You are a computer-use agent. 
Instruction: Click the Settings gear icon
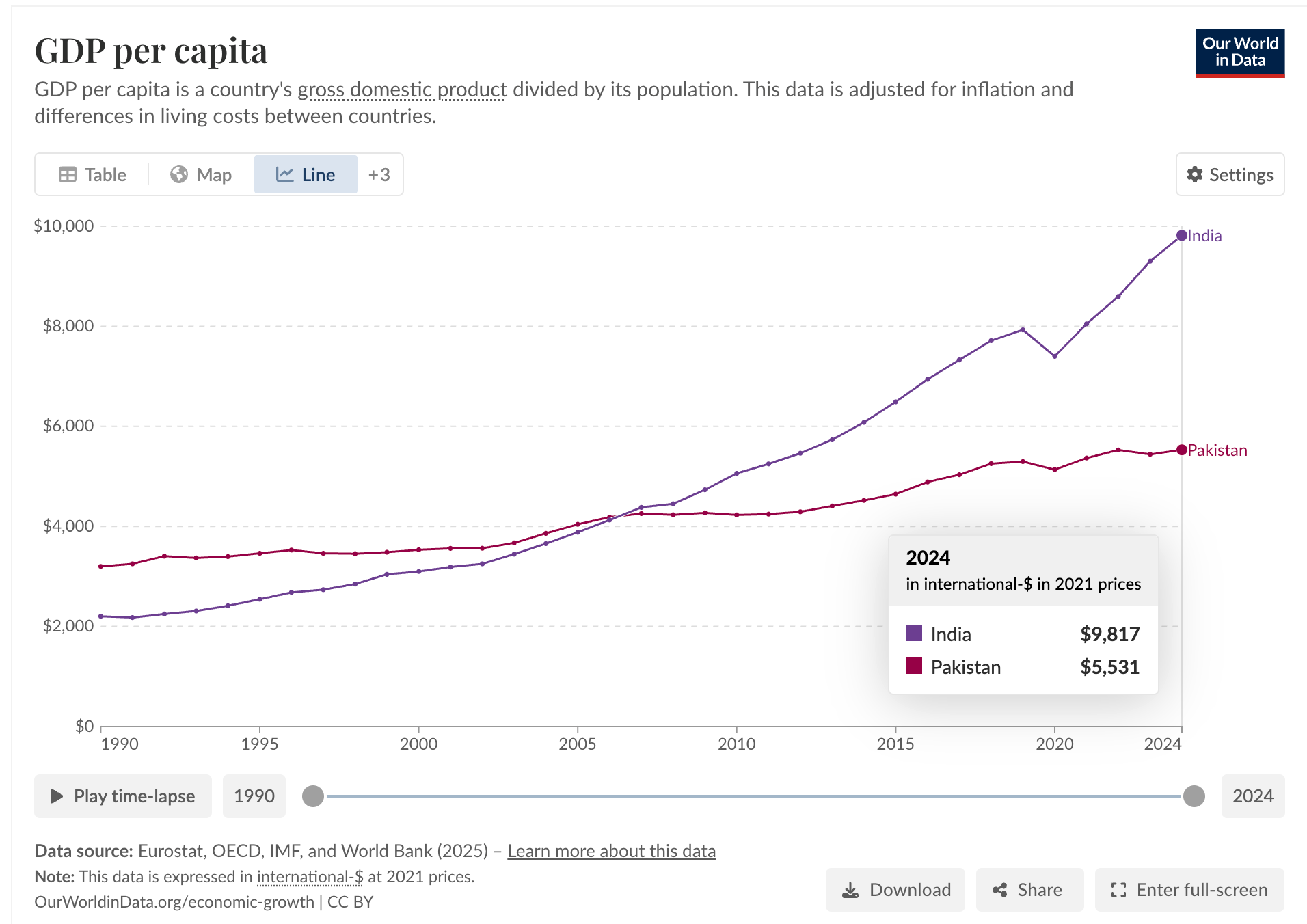[1195, 174]
